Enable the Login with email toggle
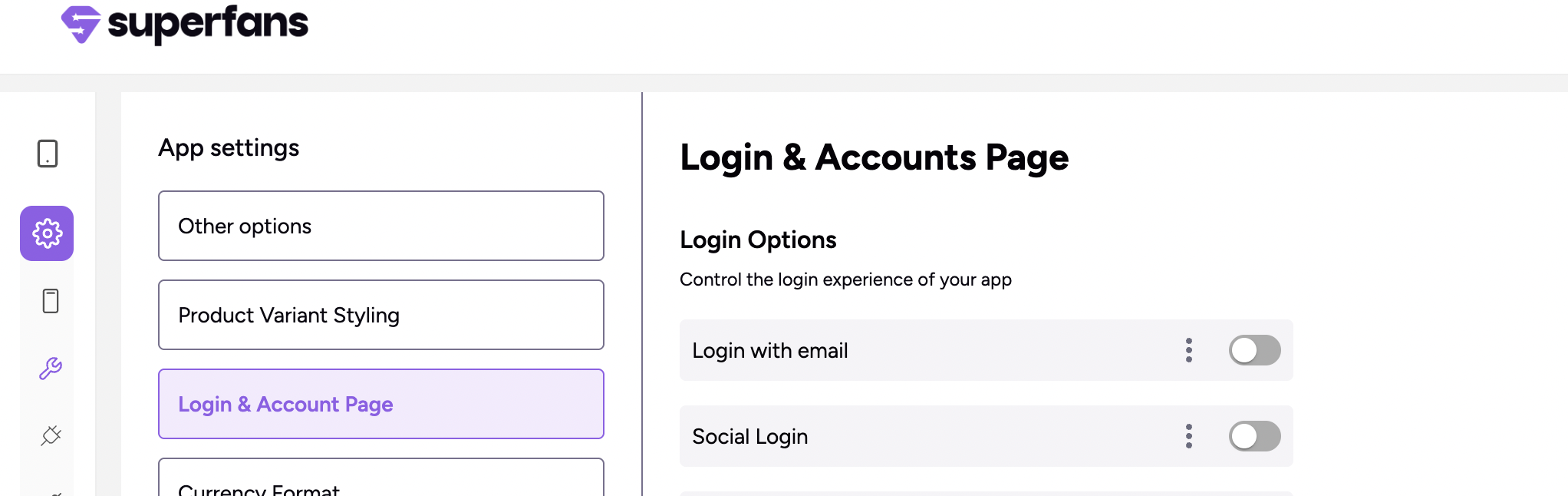 [x=1254, y=350]
